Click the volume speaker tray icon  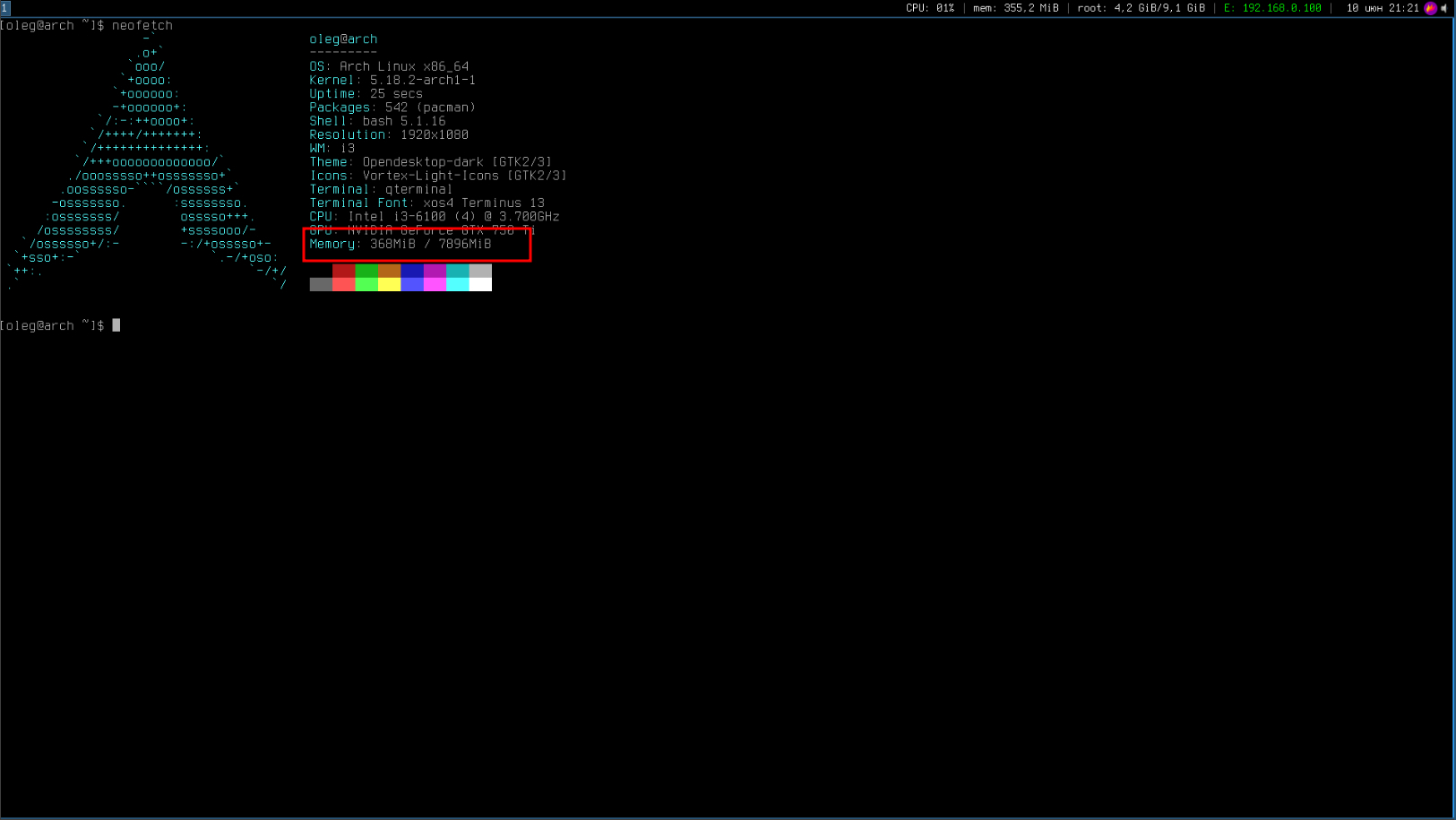(x=1444, y=8)
